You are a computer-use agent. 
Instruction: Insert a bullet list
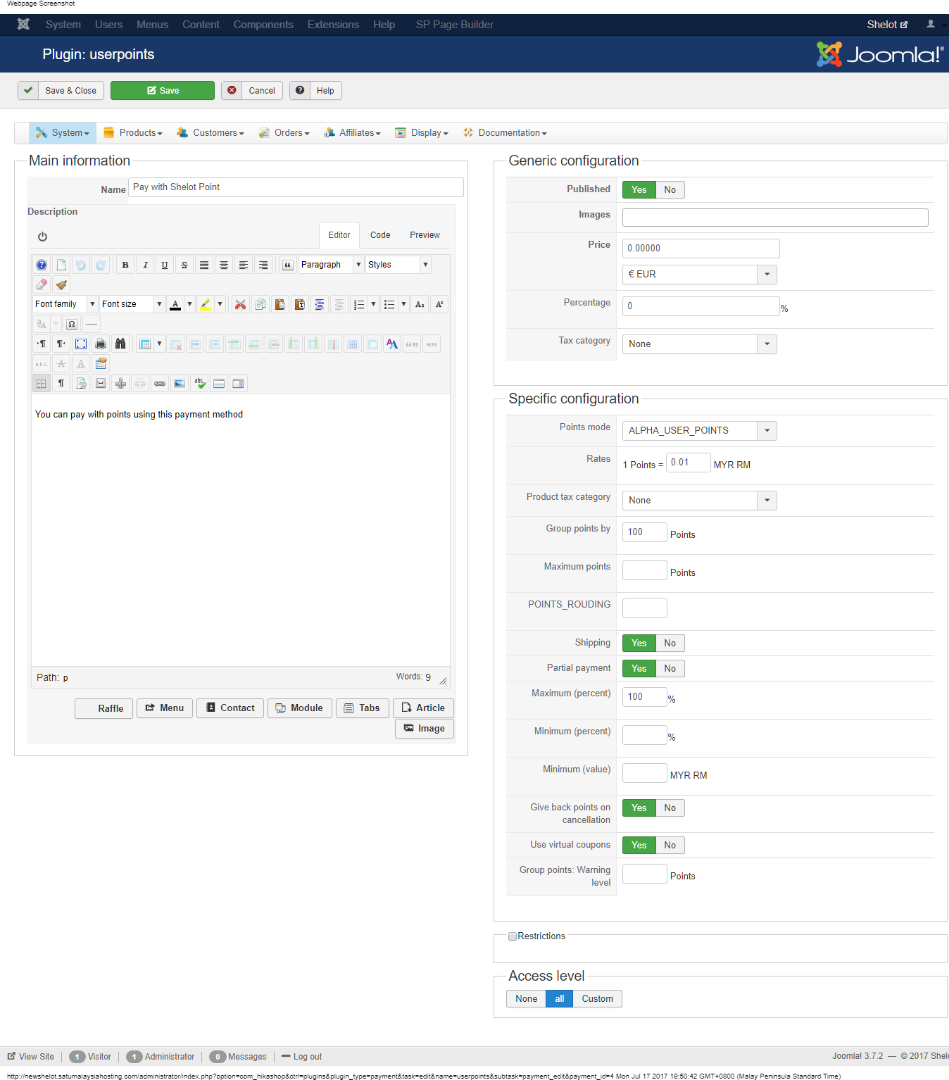pos(389,304)
